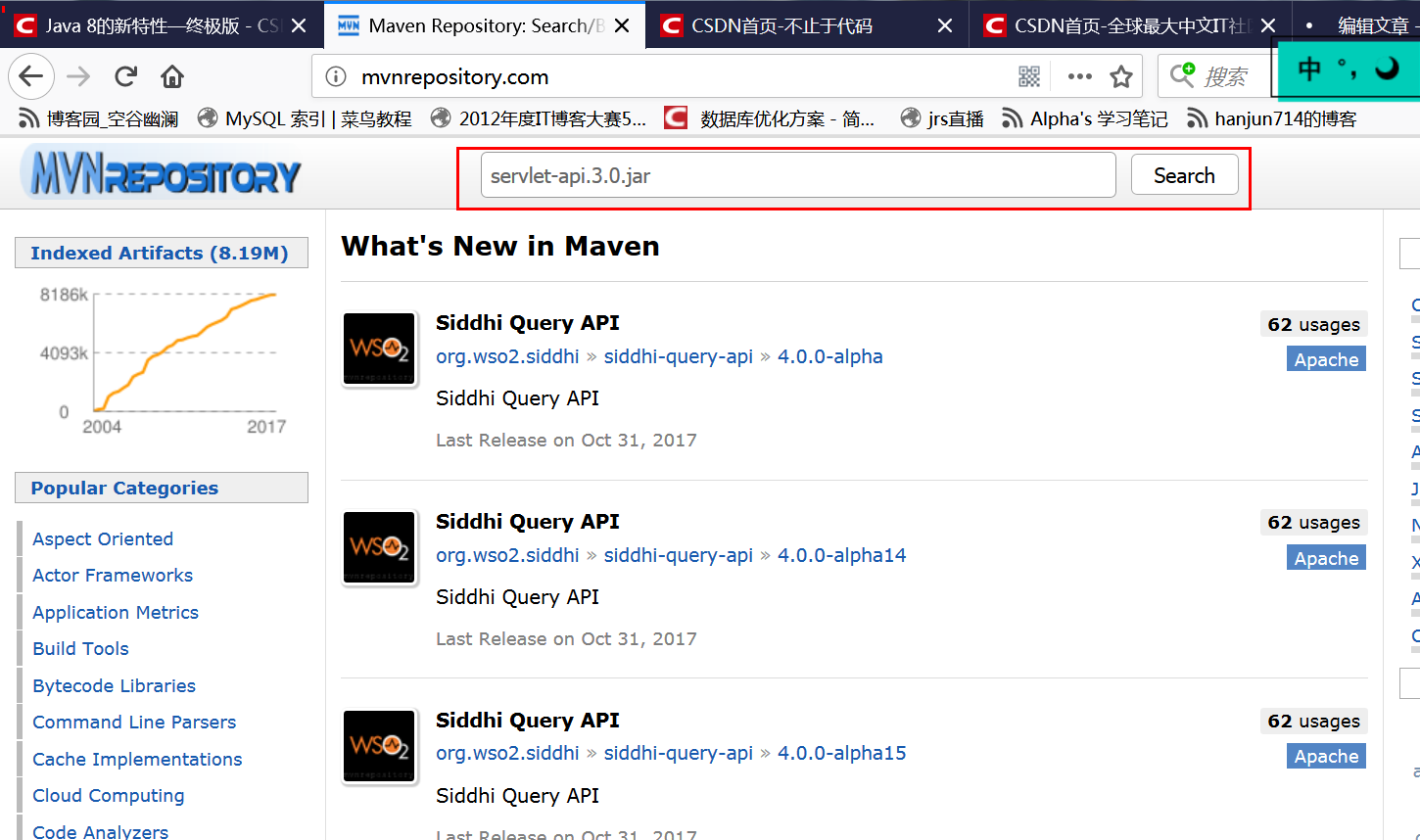1420x840 pixels.
Task: Open the Aspect Oriented category
Action: 103,538
